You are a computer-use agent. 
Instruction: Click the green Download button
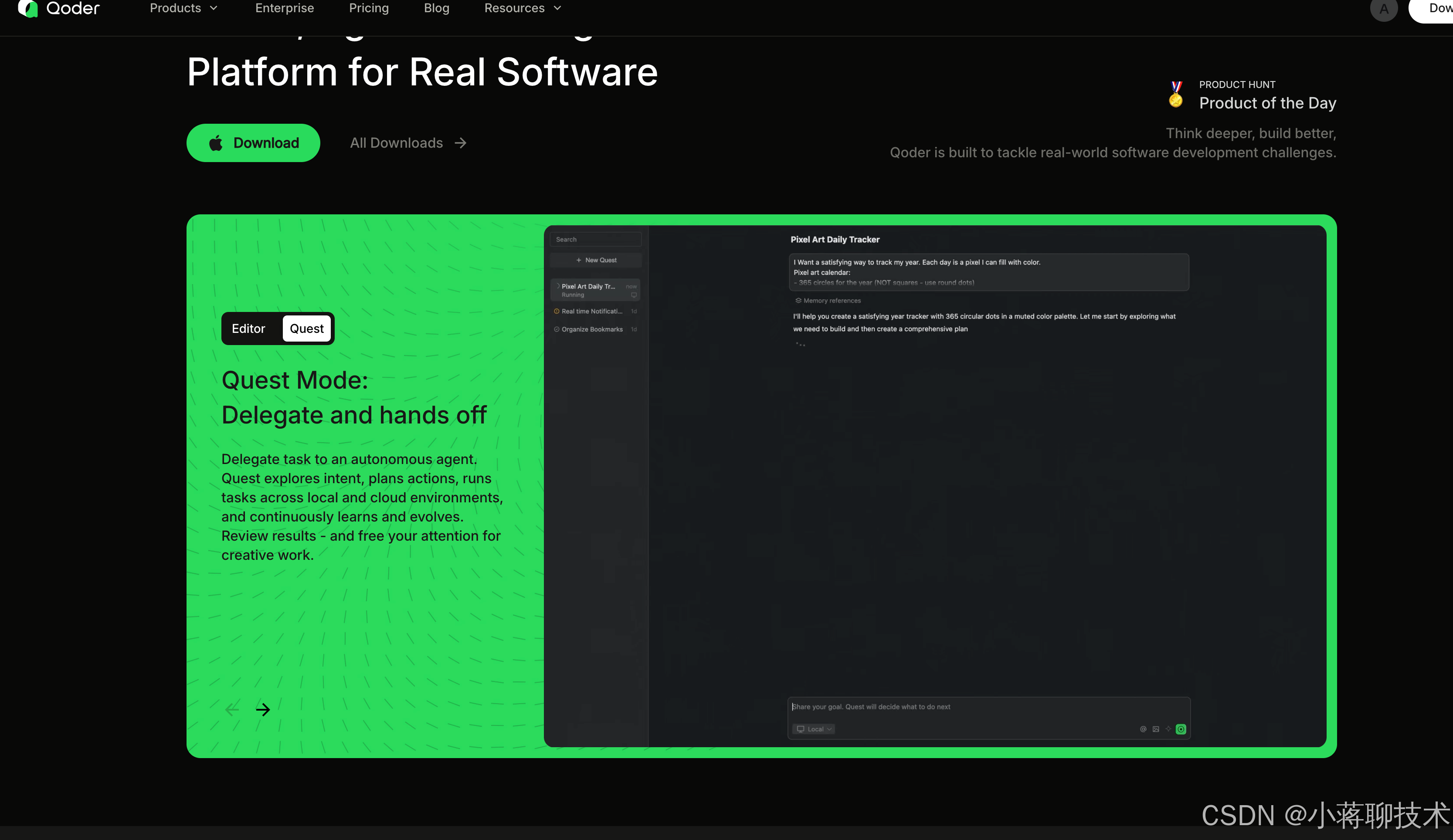coord(253,143)
